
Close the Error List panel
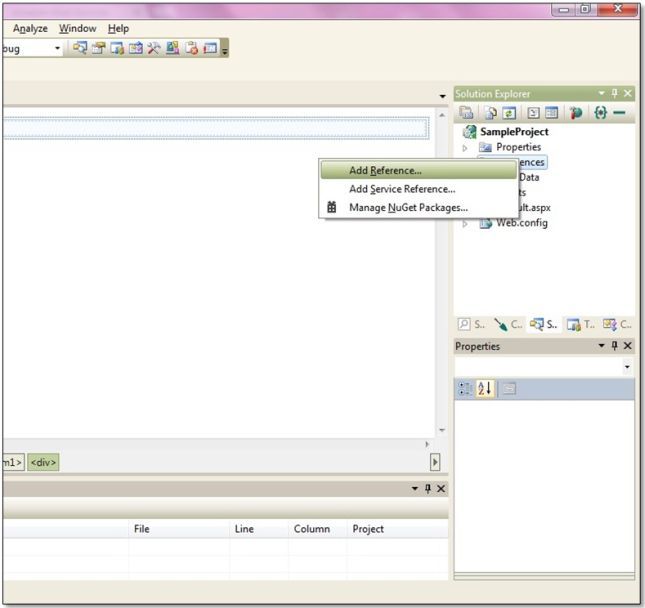pyautogui.click(x=441, y=488)
